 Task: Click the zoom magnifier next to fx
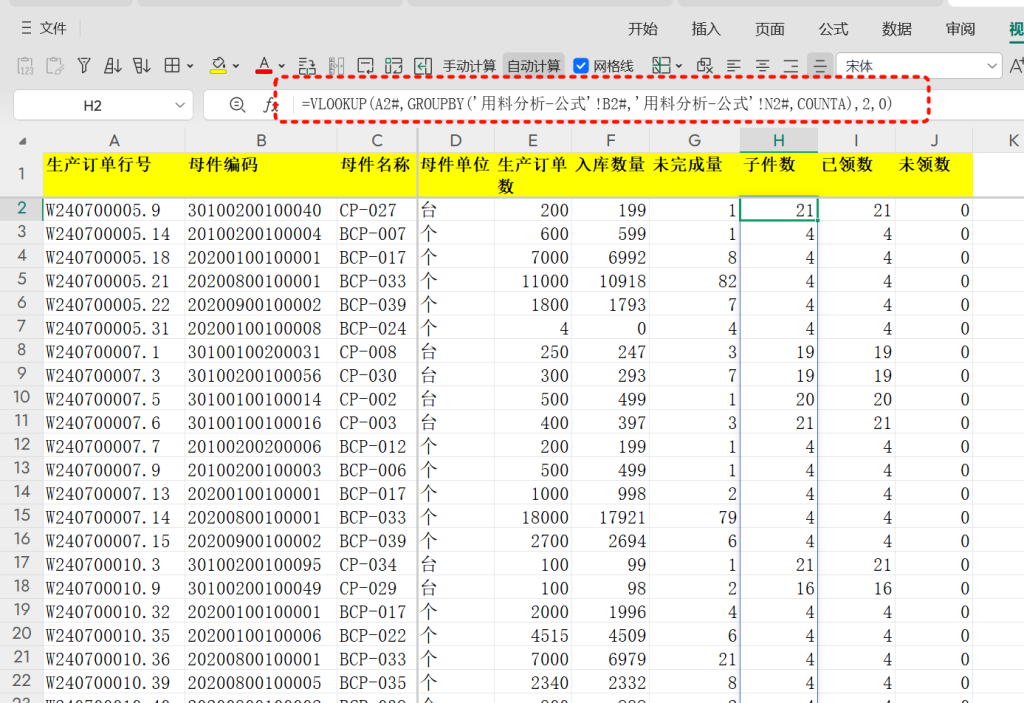237,105
